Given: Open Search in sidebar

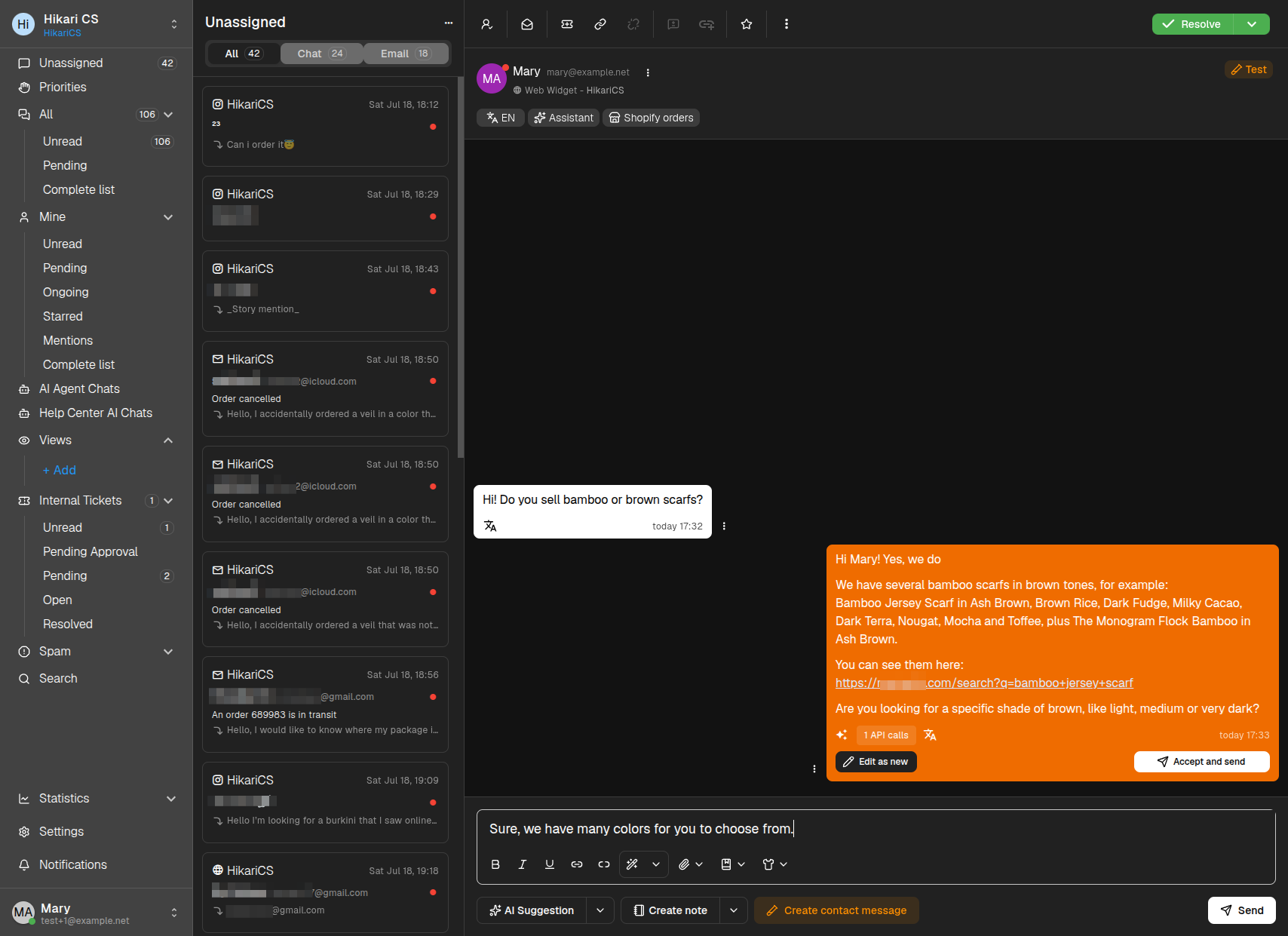Looking at the screenshot, I should [x=97, y=679].
